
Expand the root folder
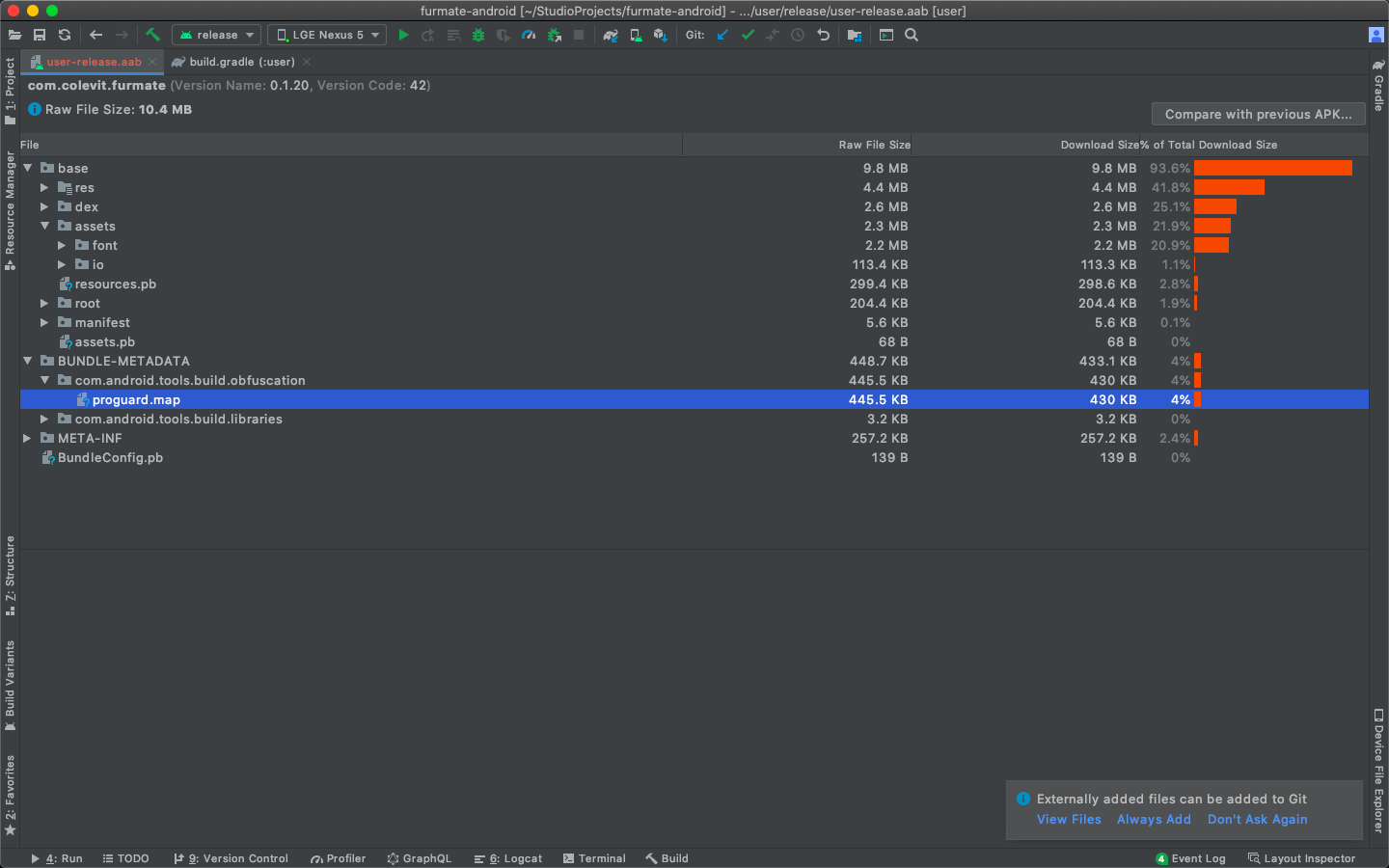tap(44, 303)
